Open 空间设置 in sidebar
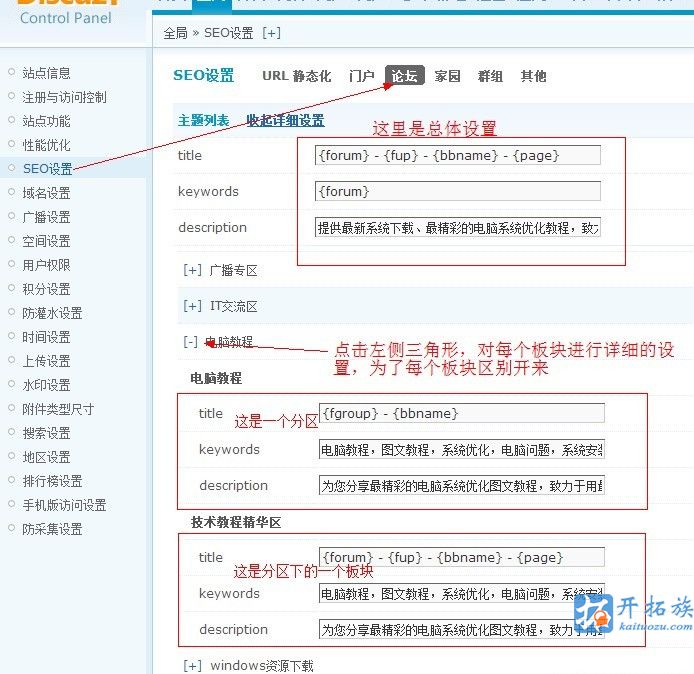 (x=46, y=241)
